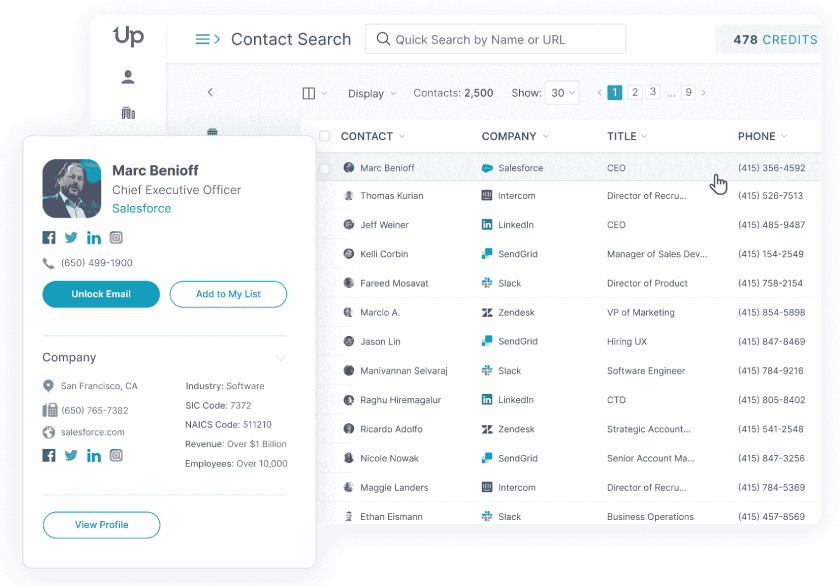This screenshot has width=840, height=586.
Task: Click Marc Benioff's avatar in the table row
Action: coord(349,168)
